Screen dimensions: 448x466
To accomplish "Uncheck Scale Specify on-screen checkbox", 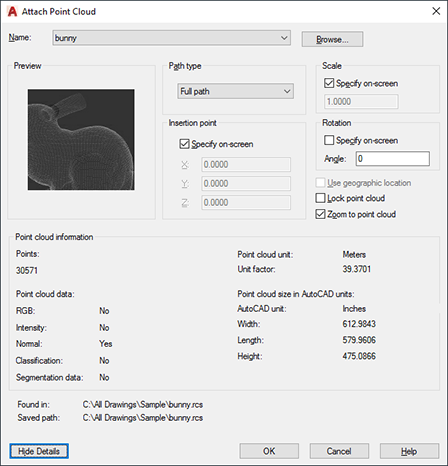I will pos(329,83).
